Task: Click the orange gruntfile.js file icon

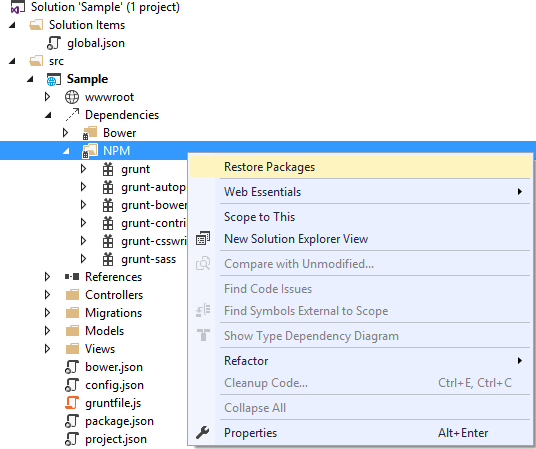Action: click(72, 403)
